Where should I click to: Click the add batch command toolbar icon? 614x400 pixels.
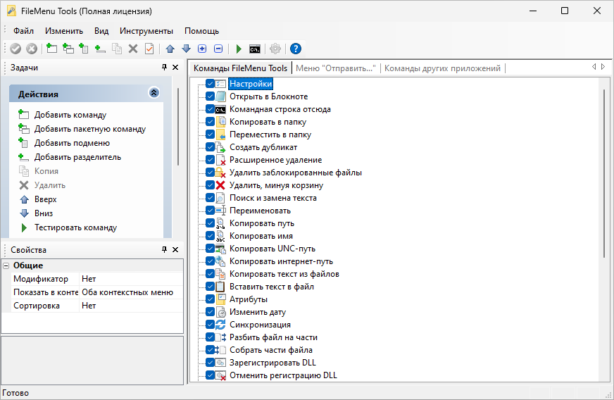tap(68, 49)
